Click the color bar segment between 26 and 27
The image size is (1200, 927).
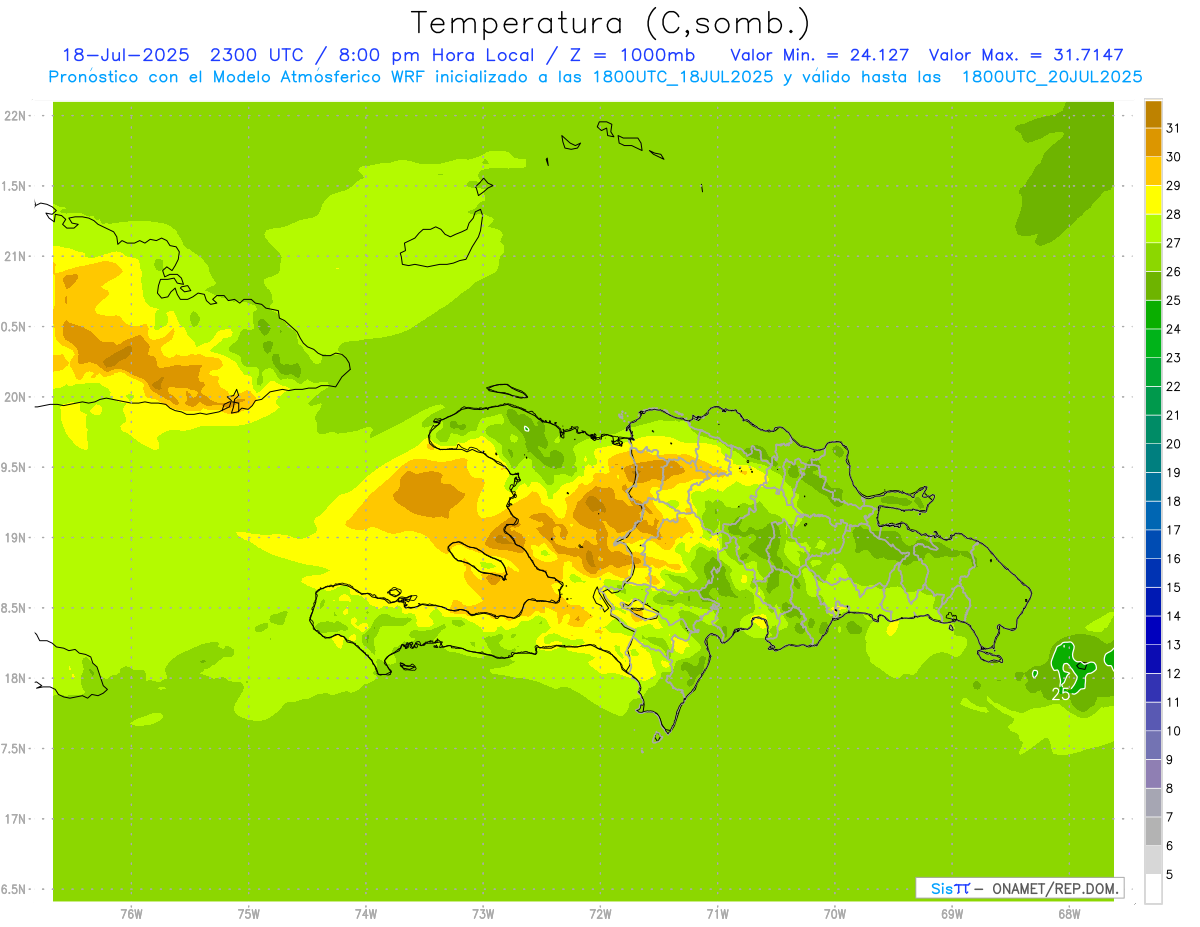[1153, 257]
